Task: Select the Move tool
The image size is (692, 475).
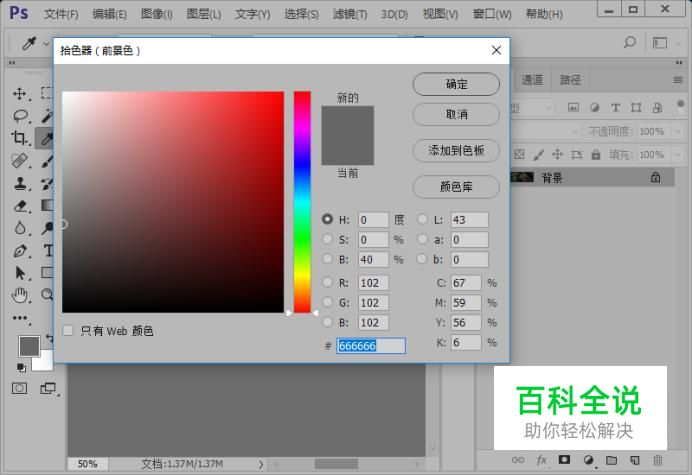Action: pos(19,94)
